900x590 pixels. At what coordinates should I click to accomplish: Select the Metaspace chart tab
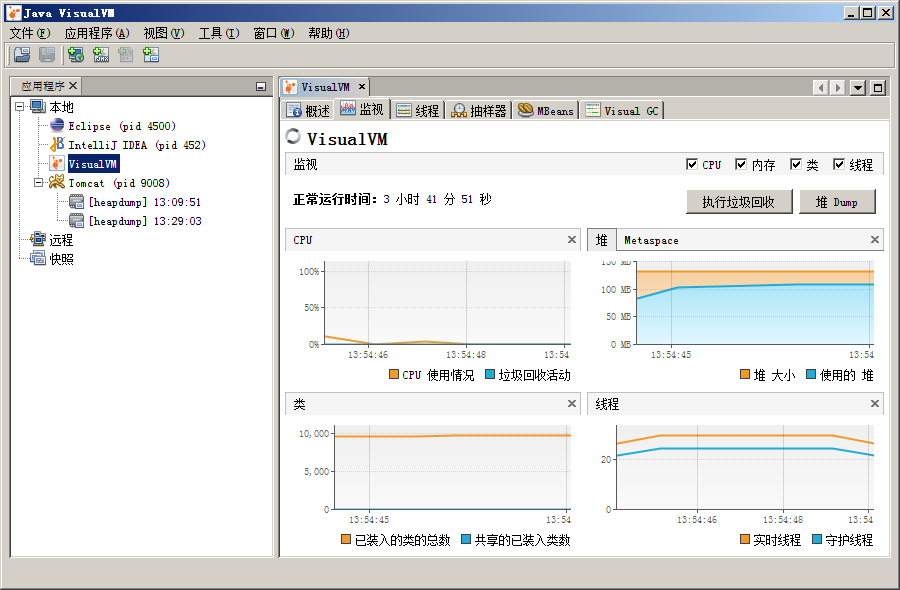click(651, 240)
